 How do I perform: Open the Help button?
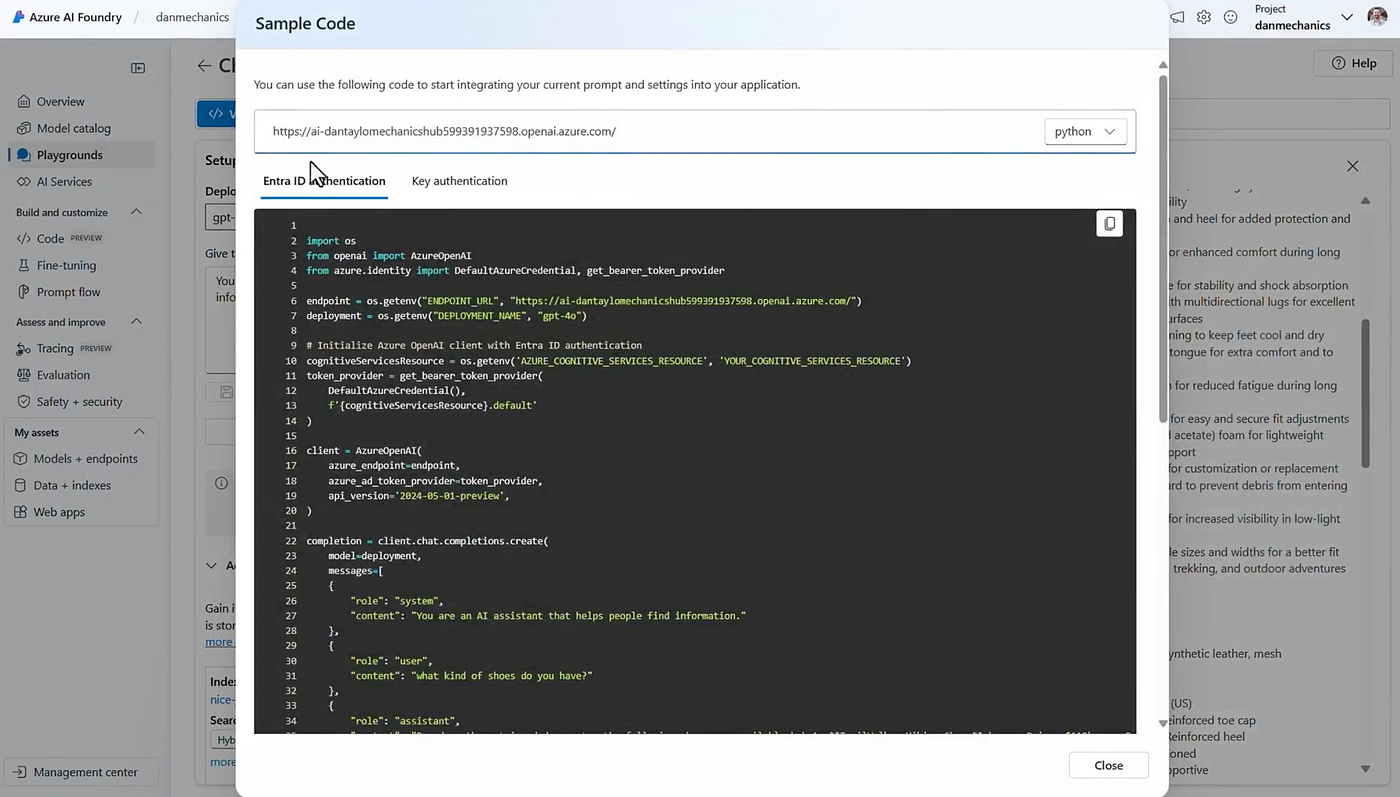click(1354, 63)
